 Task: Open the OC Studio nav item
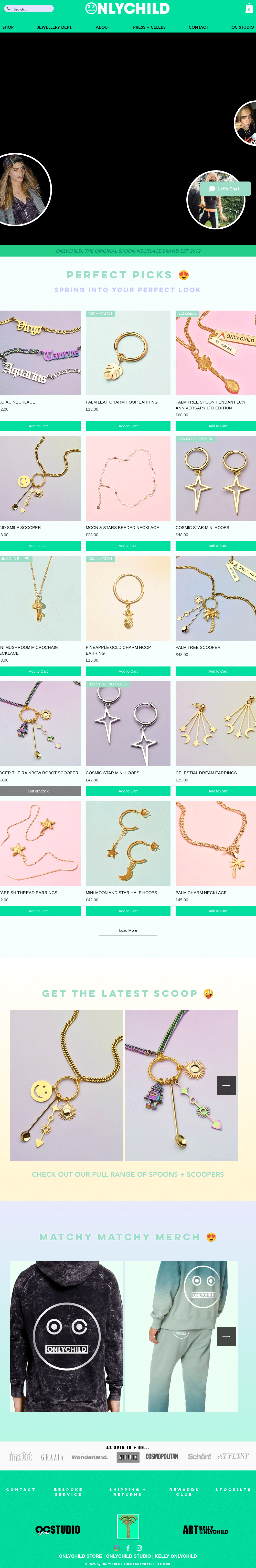(x=243, y=27)
